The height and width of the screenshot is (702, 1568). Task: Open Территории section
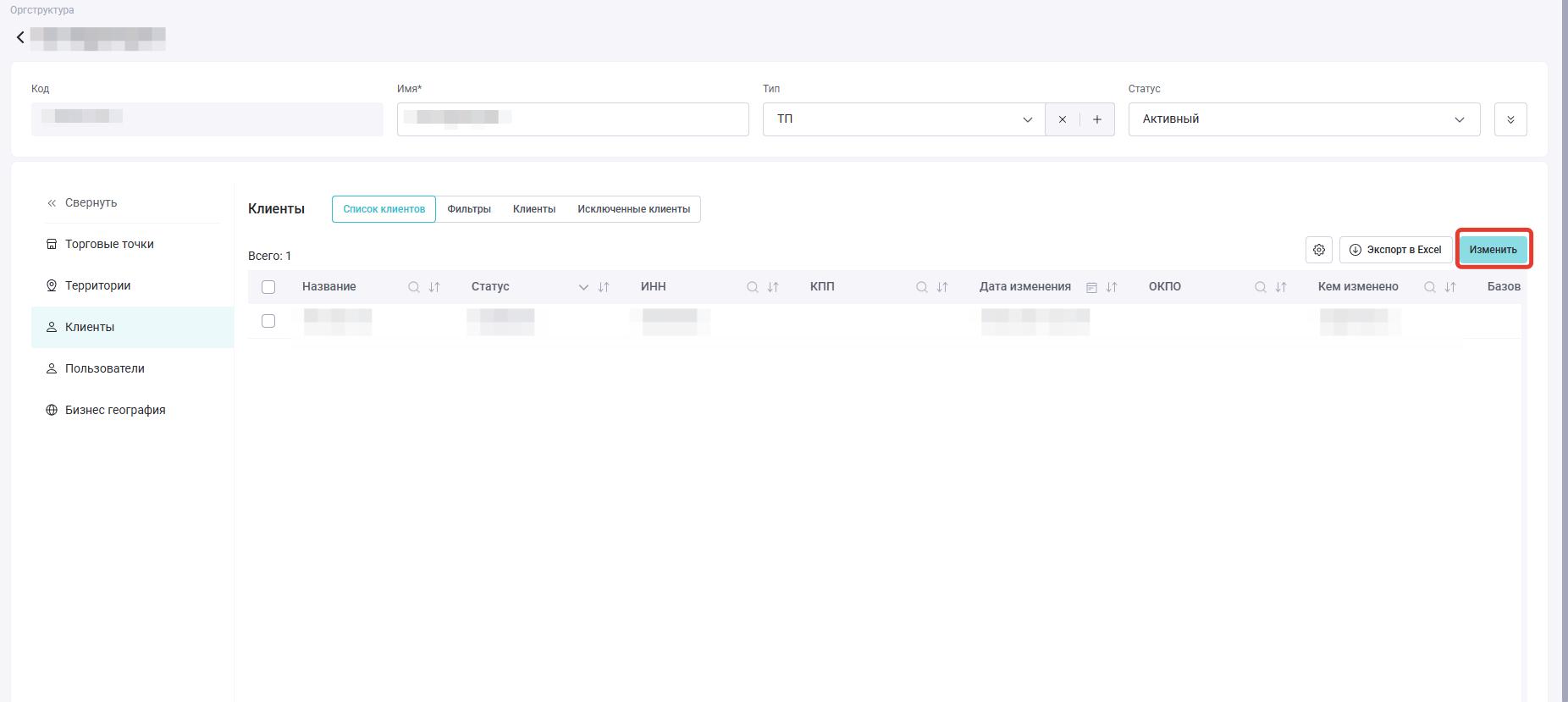pos(132,285)
